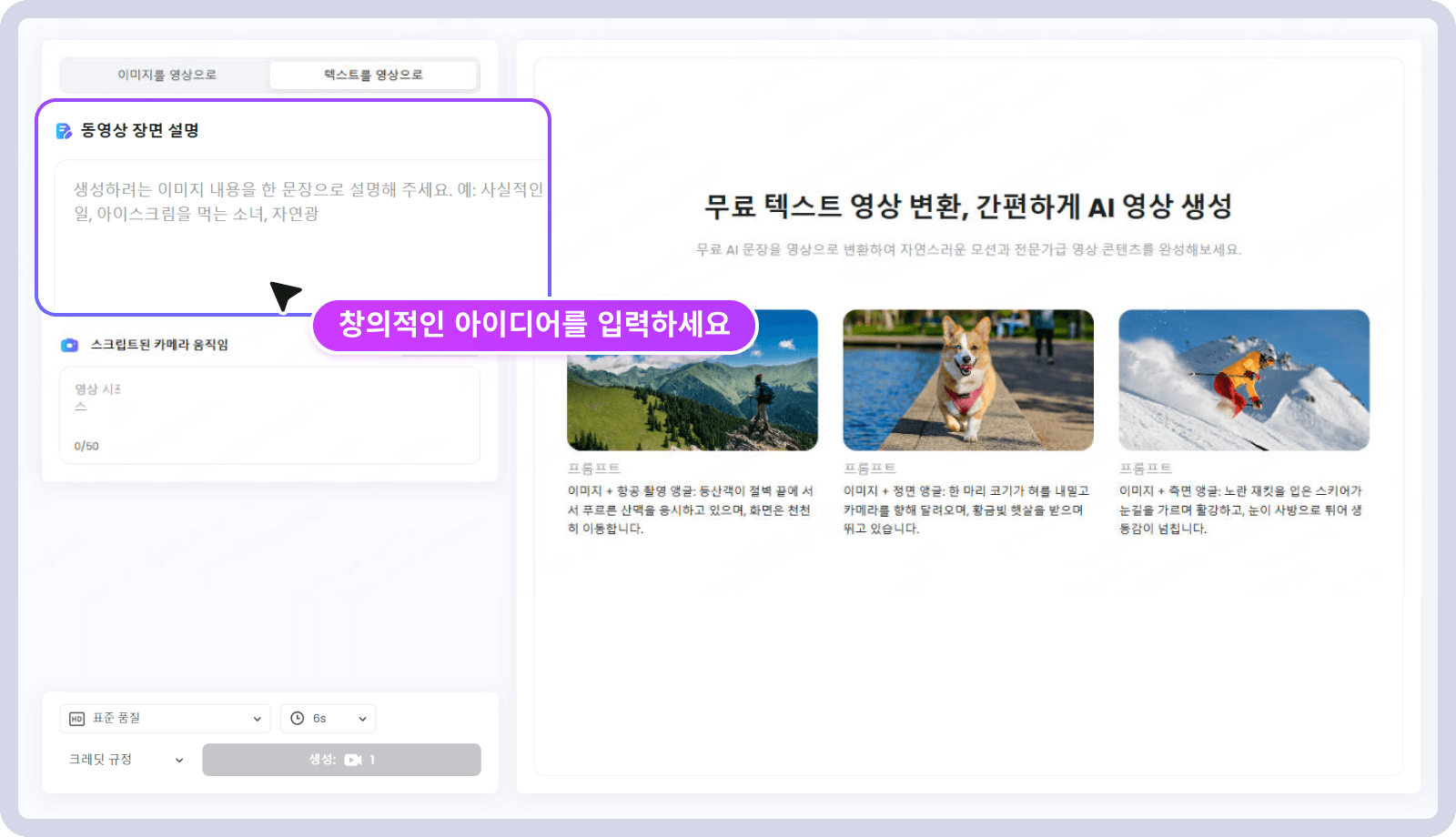Click into the camera movement input box
Image resolution: width=1456 pixels, height=837 pixels.
pyautogui.click(x=269, y=416)
